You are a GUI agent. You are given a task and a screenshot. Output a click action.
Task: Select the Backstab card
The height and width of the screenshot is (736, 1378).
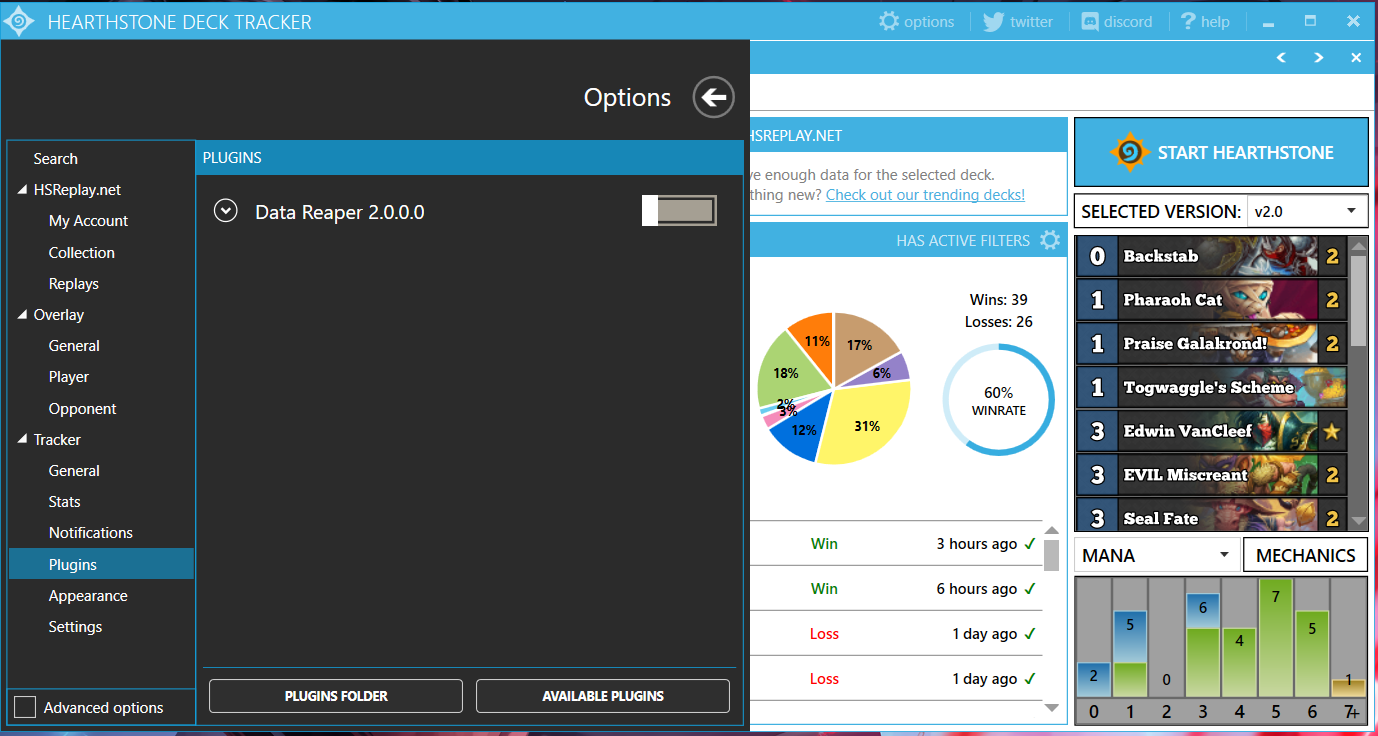tap(1211, 256)
